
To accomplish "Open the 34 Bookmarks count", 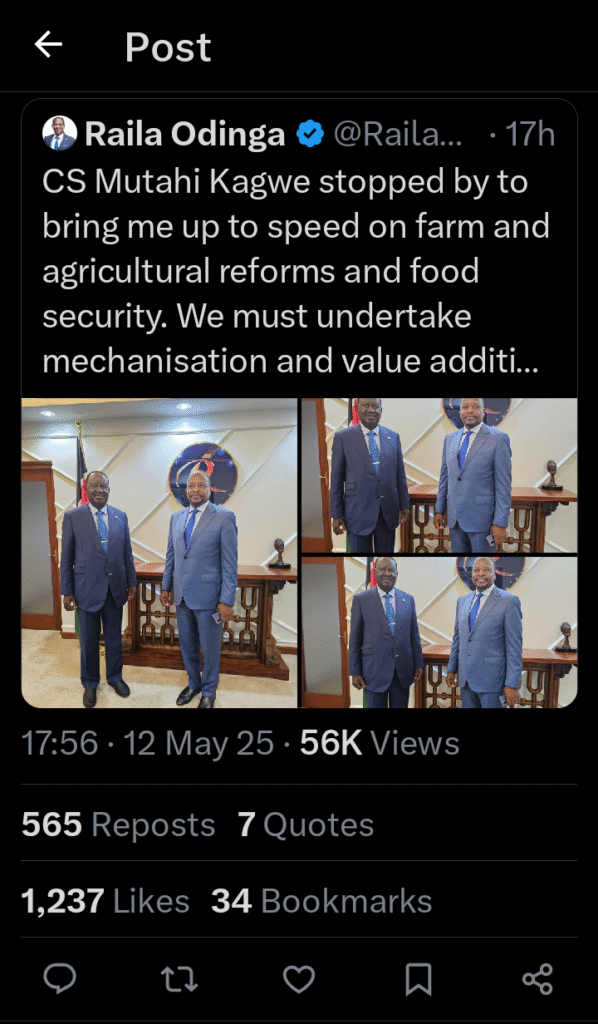I will pos(321,902).
